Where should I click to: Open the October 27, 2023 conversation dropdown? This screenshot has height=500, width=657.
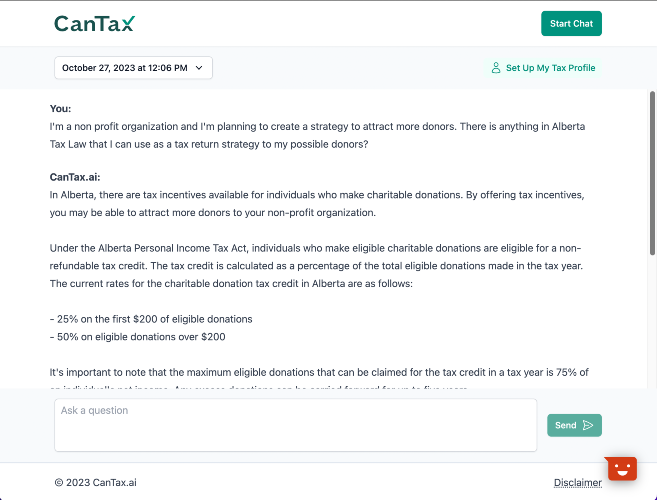[133, 68]
